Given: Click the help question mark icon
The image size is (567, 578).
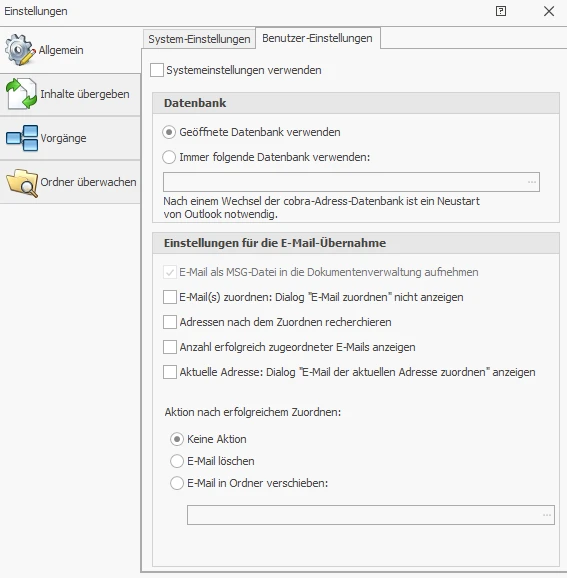Looking at the screenshot, I should tap(501, 11).
